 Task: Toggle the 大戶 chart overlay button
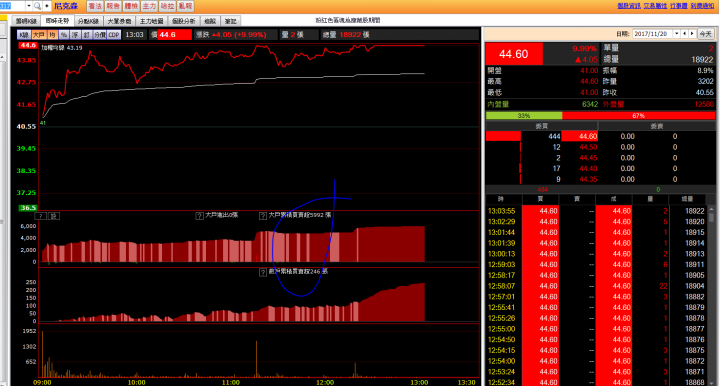[39, 34]
